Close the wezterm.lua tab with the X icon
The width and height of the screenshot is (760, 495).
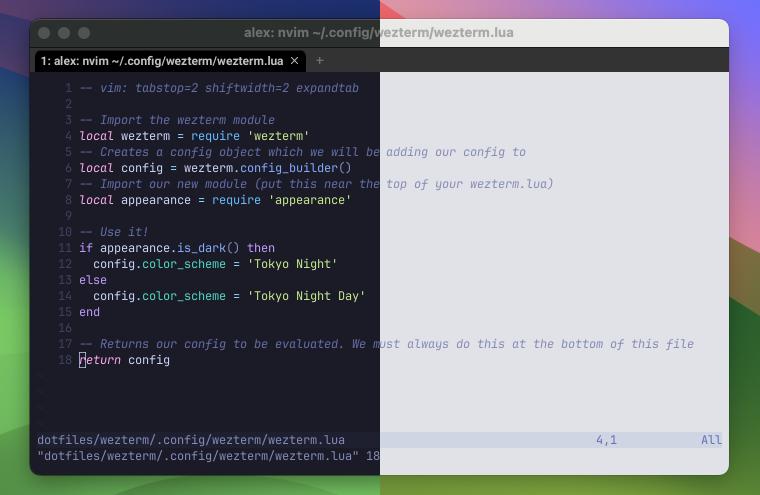(294, 61)
